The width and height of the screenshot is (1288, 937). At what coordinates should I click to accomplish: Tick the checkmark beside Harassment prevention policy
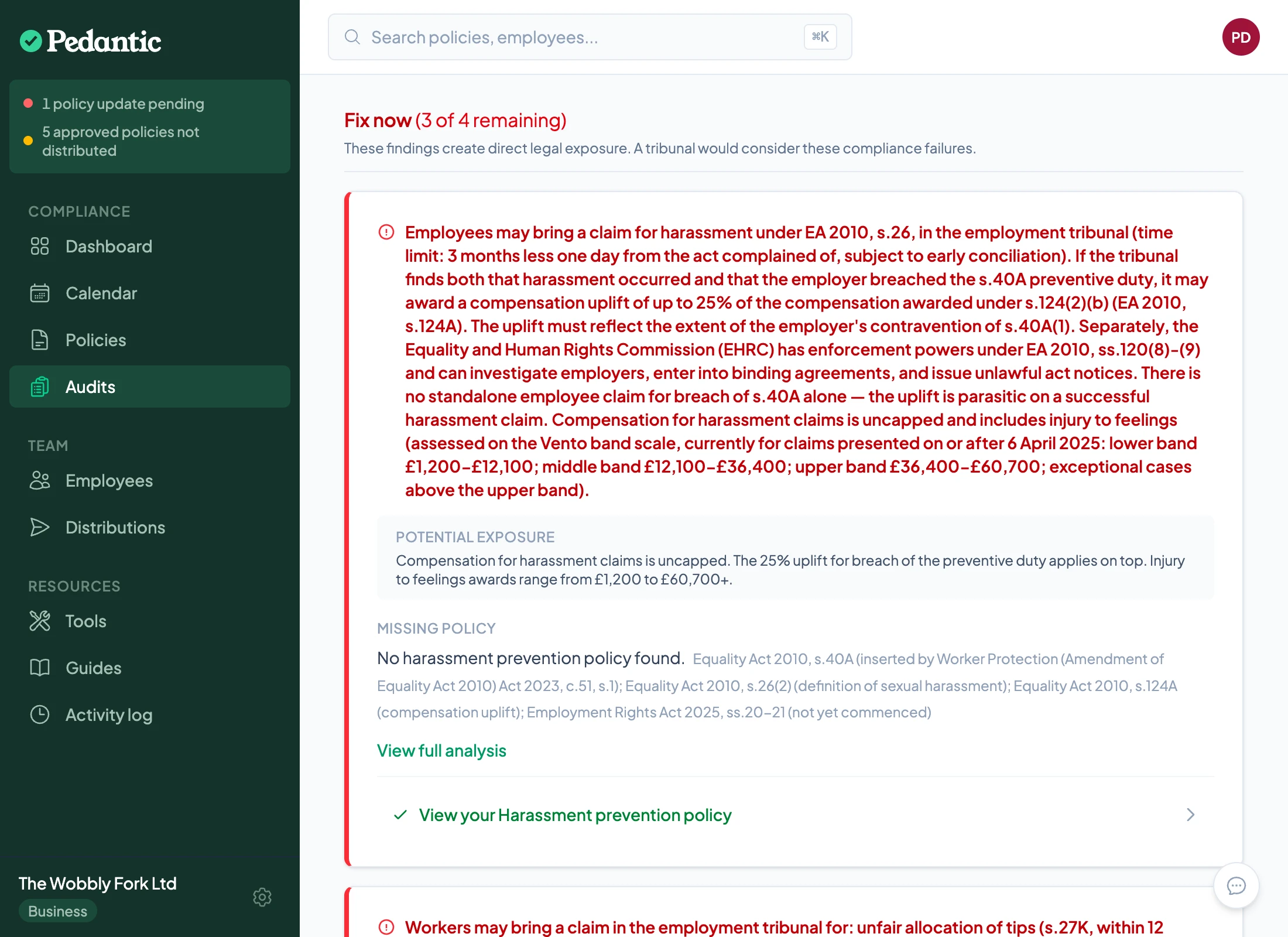400,815
